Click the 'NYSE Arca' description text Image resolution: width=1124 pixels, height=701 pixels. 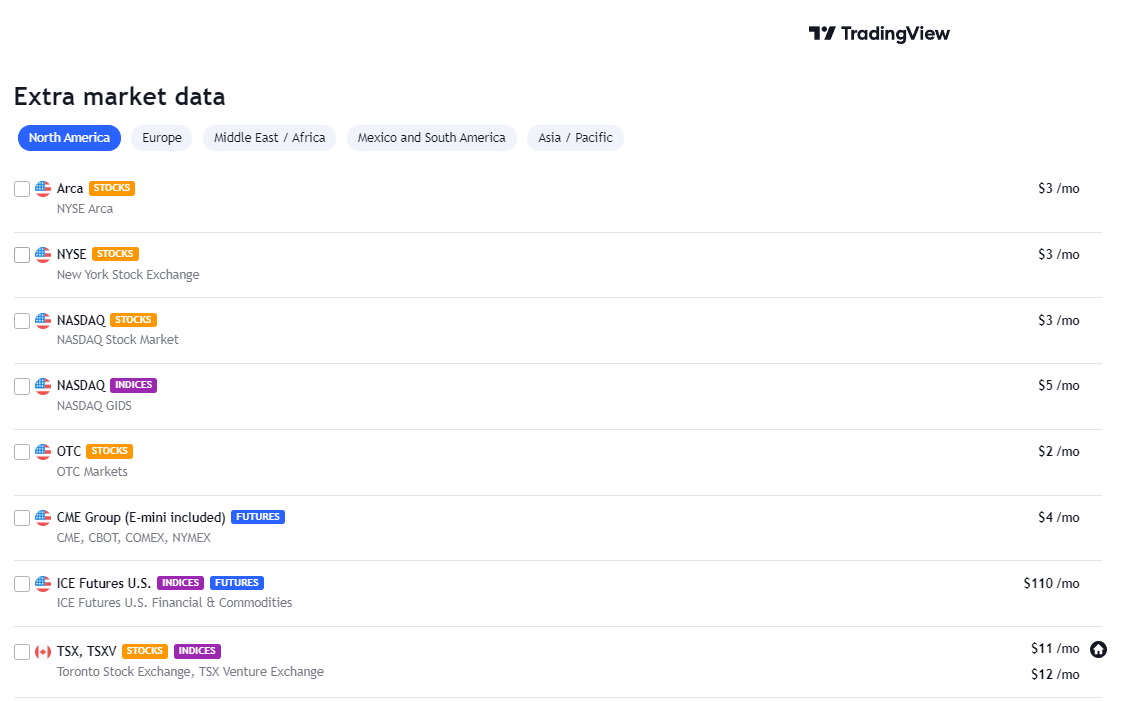85,209
